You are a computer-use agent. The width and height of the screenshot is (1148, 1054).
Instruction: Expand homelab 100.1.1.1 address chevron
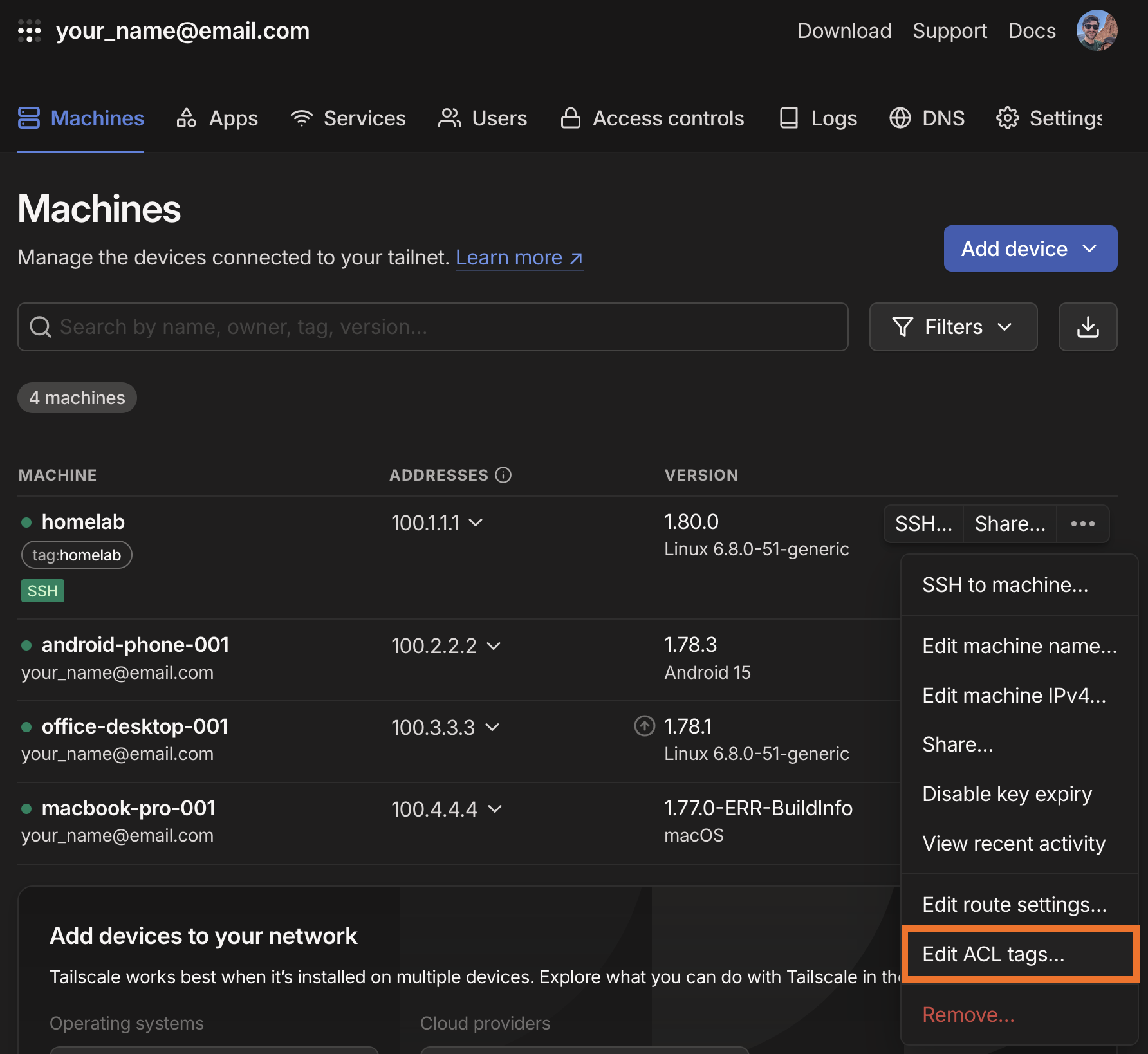476,522
